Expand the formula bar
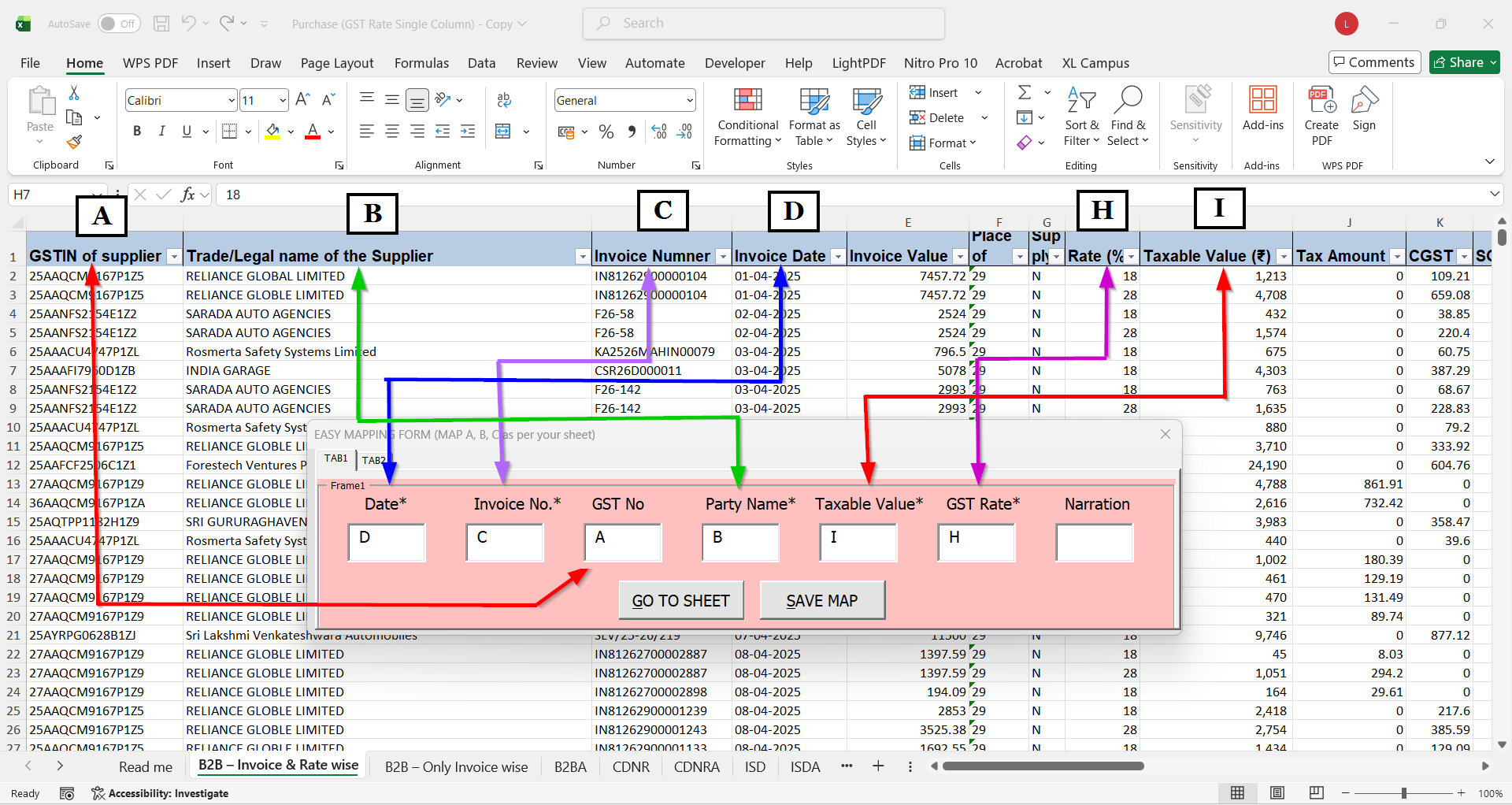This screenshot has height=805, width=1512. pos(1494,194)
